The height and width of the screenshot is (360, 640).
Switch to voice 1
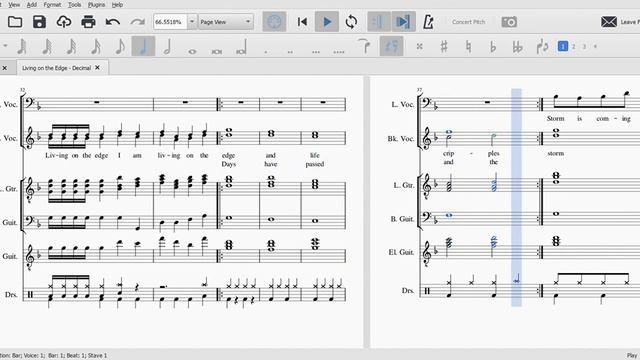coord(563,47)
